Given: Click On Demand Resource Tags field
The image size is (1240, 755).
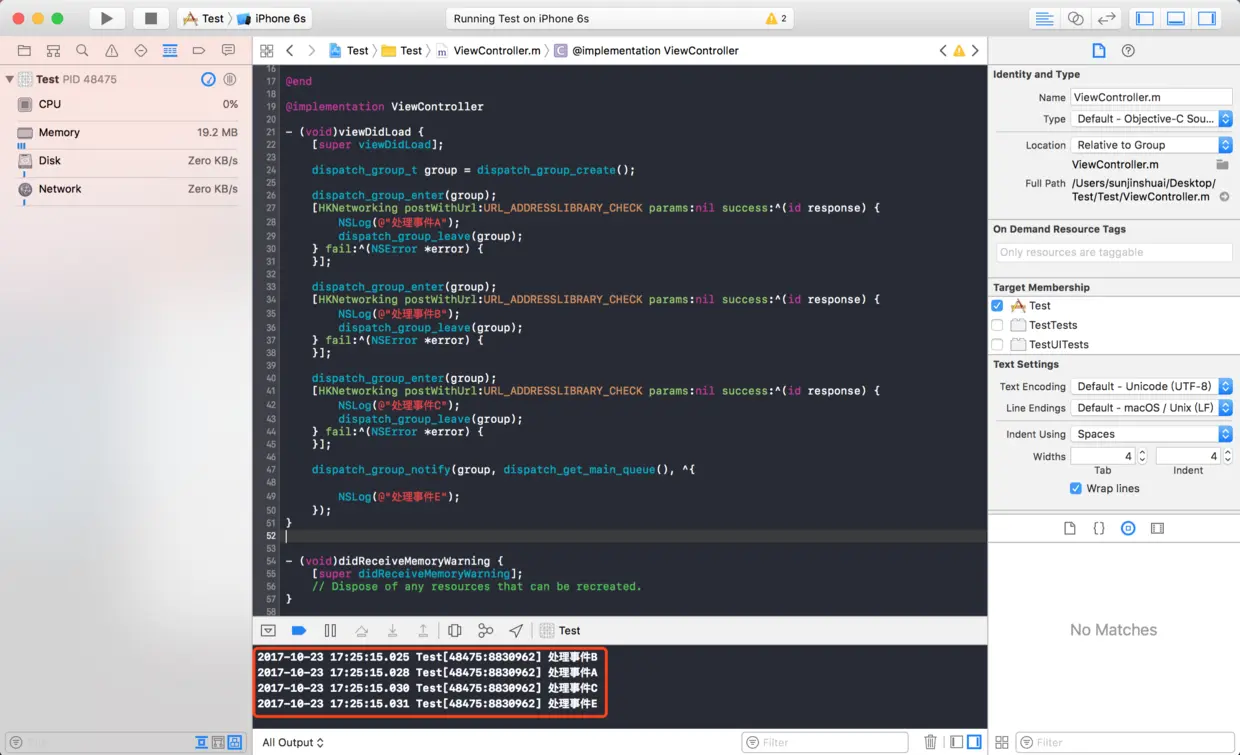Looking at the screenshot, I should coord(1114,252).
